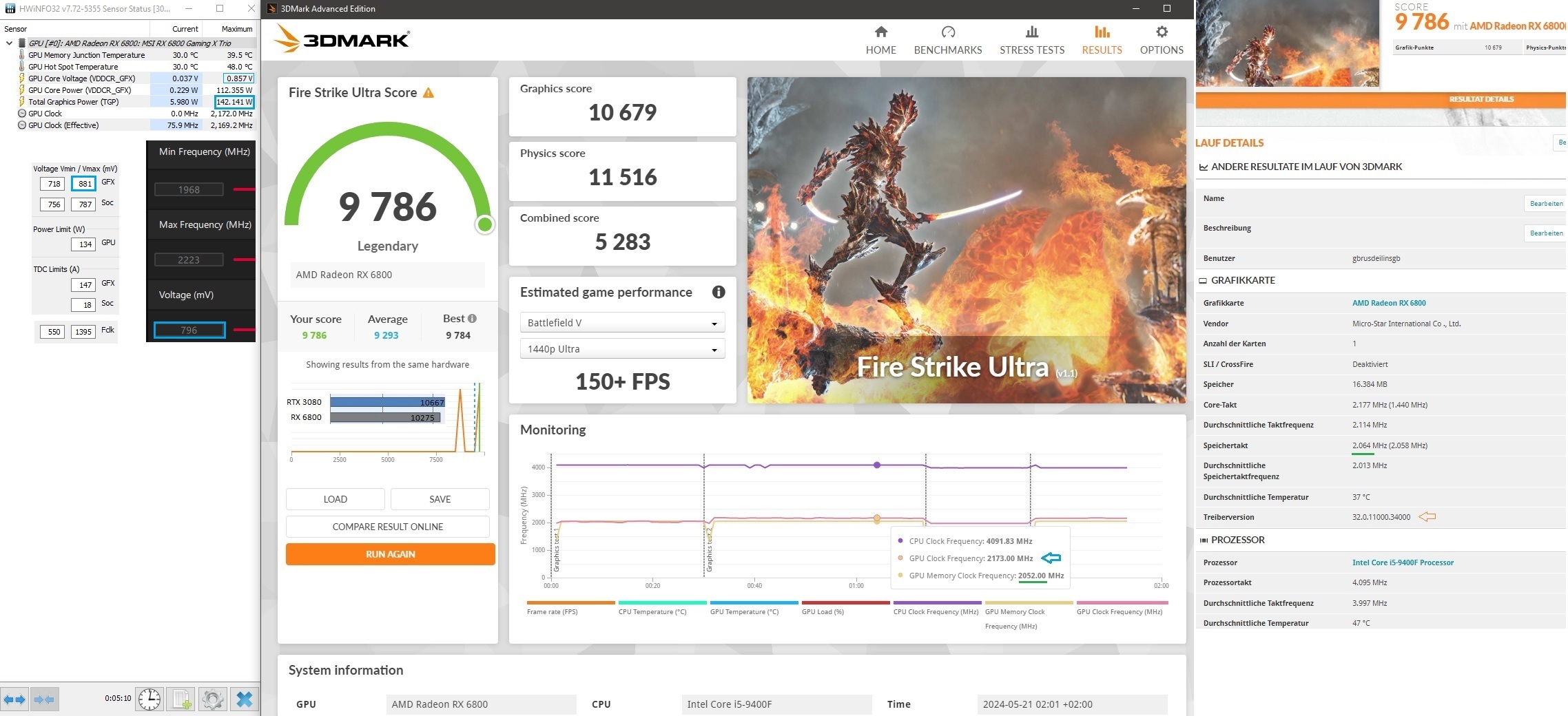This screenshot has width=1568, height=716.
Task: Click the gear icon above OPTIONS
Action: (1162, 32)
